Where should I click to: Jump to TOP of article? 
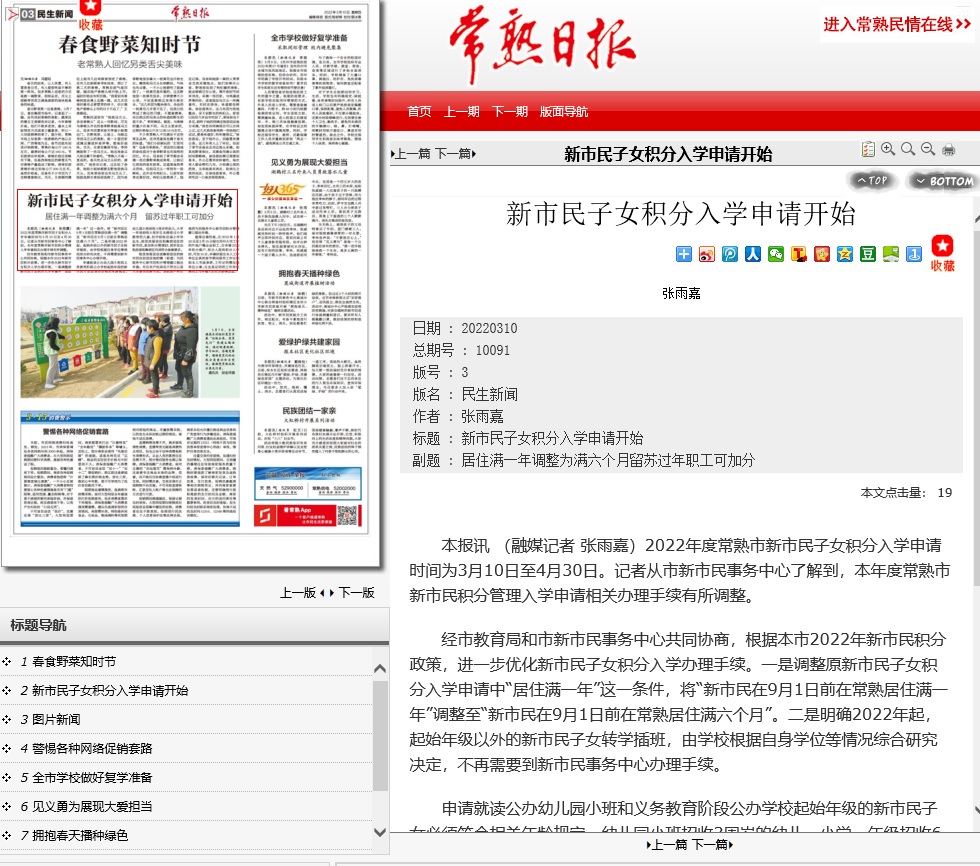872,181
